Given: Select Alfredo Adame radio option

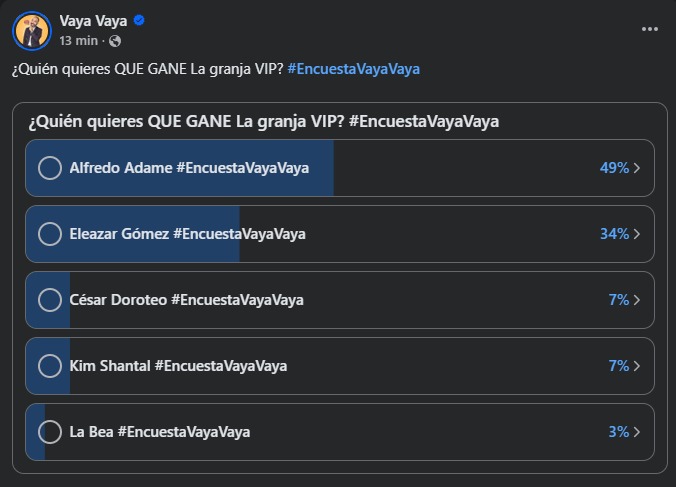Looking at the screenshot, I should point(50,168).
